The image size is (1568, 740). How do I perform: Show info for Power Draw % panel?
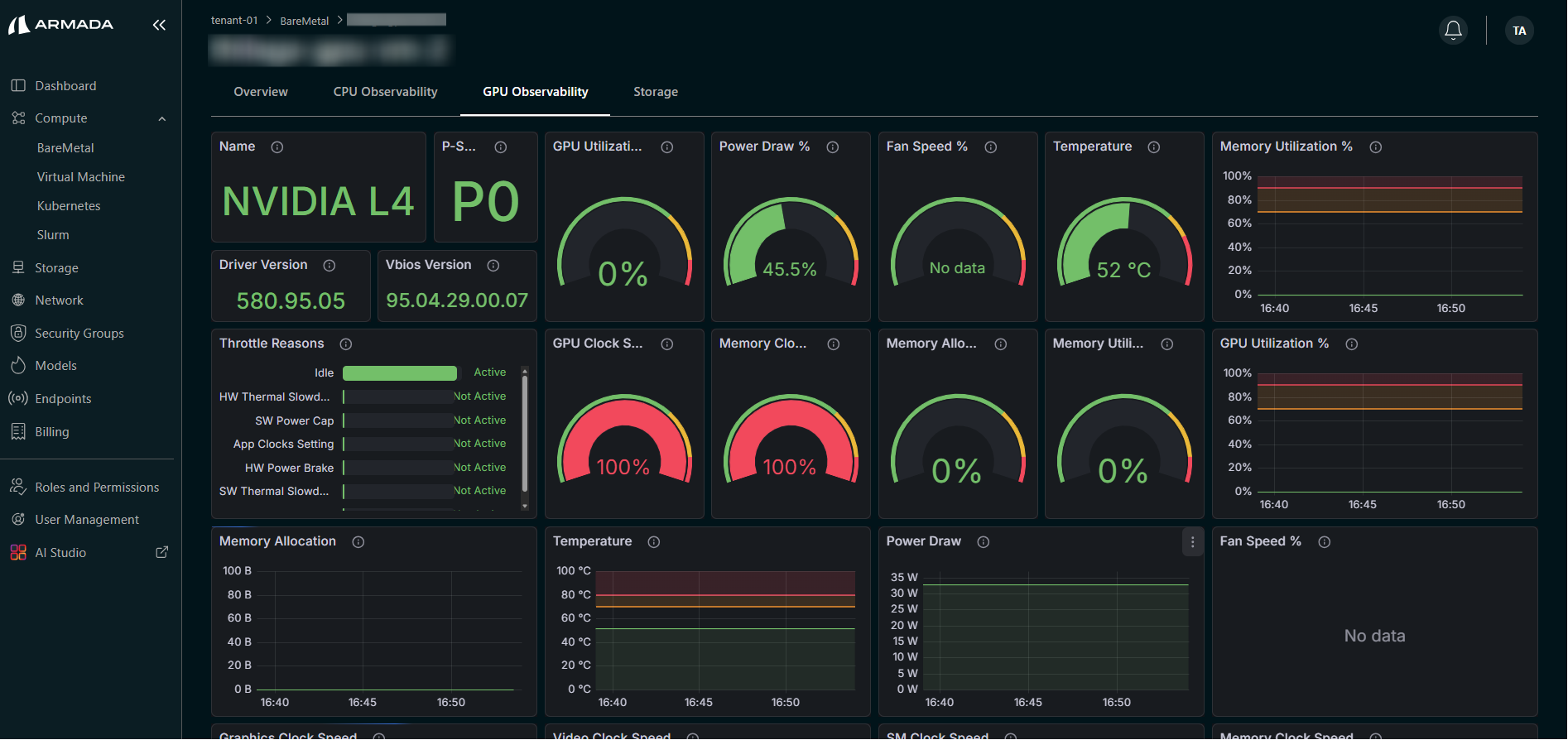[833, 147]
